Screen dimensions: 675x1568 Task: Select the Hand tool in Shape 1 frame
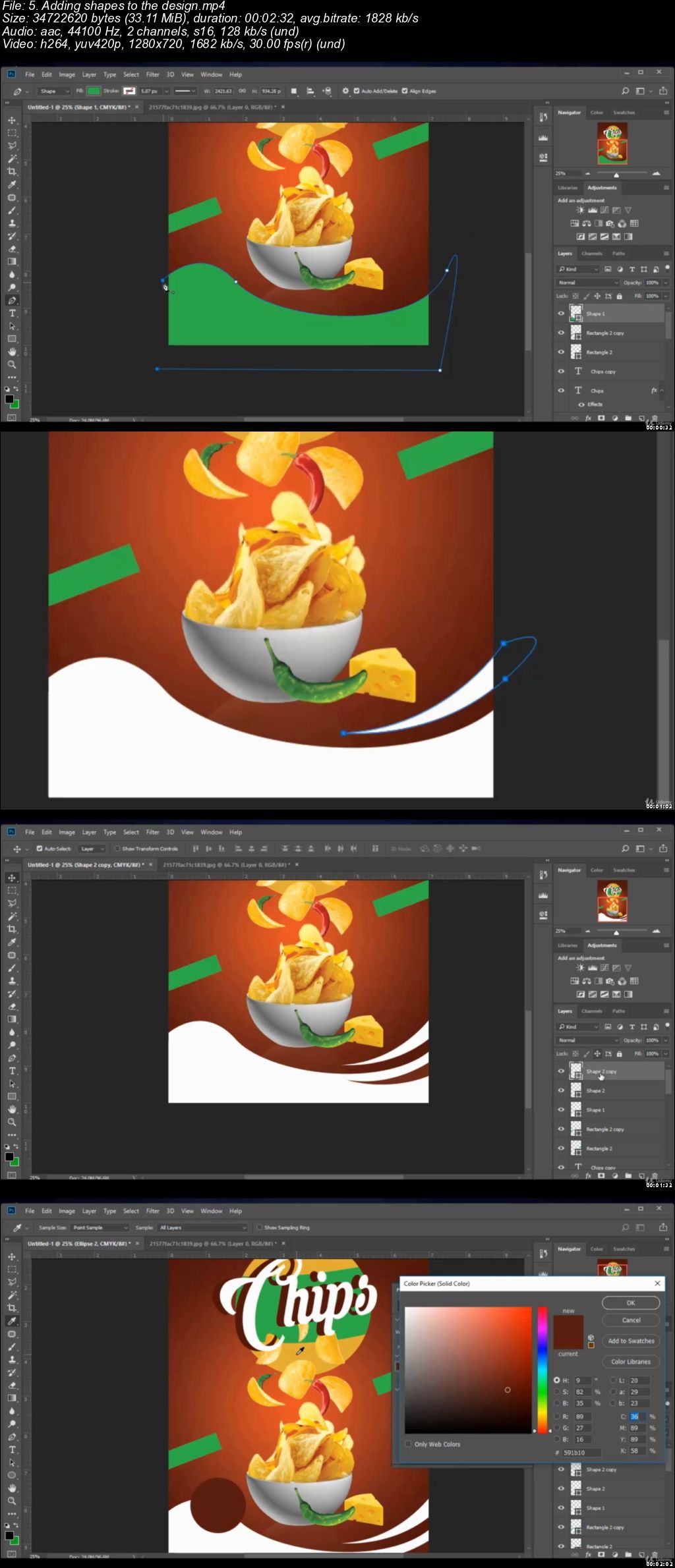point(12,352)
